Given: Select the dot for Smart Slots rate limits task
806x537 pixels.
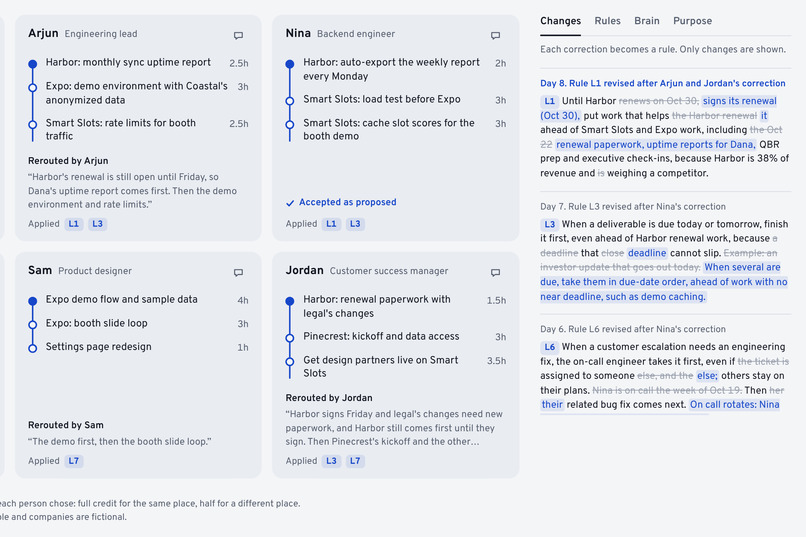Looking at the screenshot, I should tap(32, 124).
